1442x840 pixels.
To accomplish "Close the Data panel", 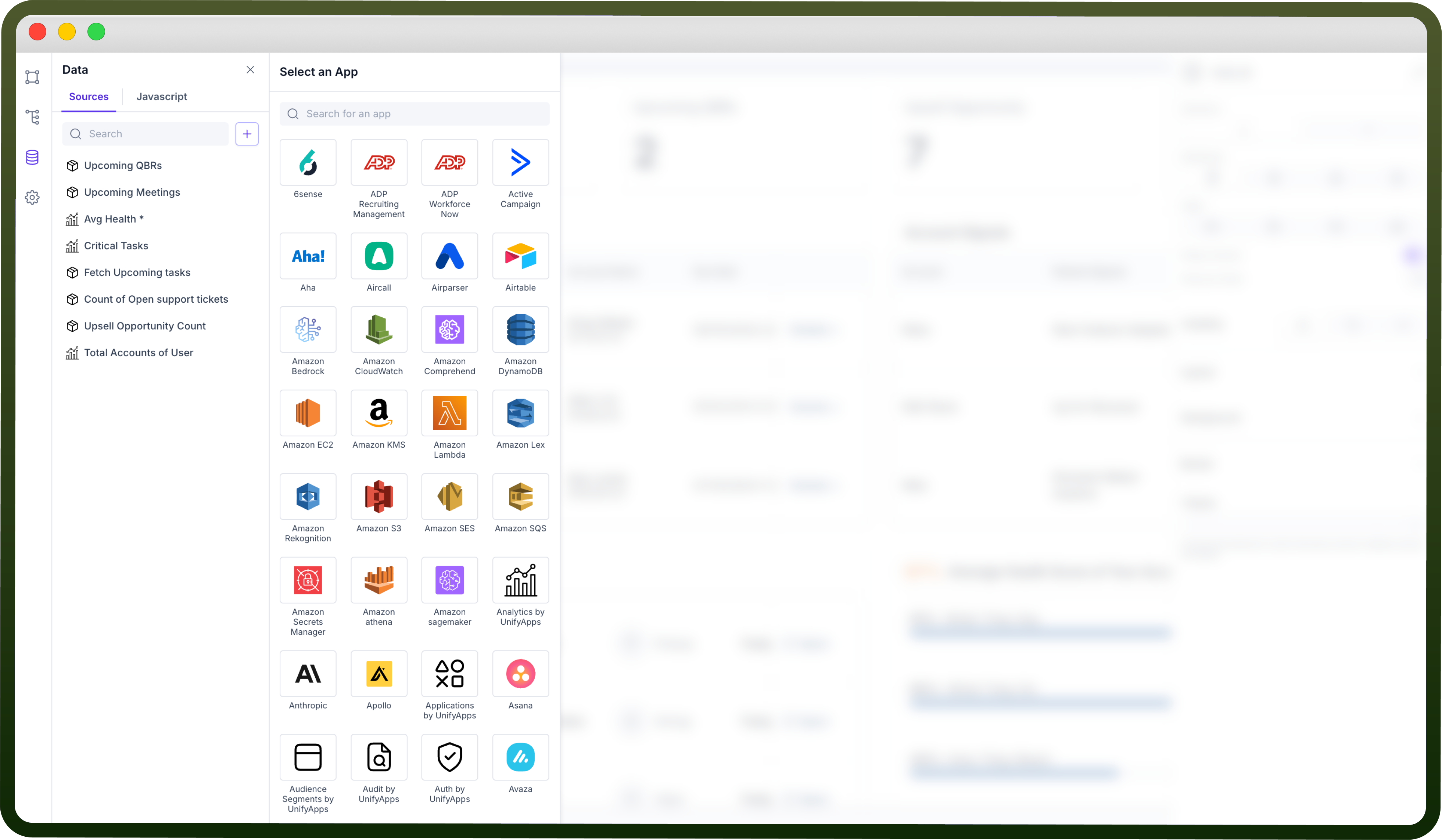I will [250, 70].
